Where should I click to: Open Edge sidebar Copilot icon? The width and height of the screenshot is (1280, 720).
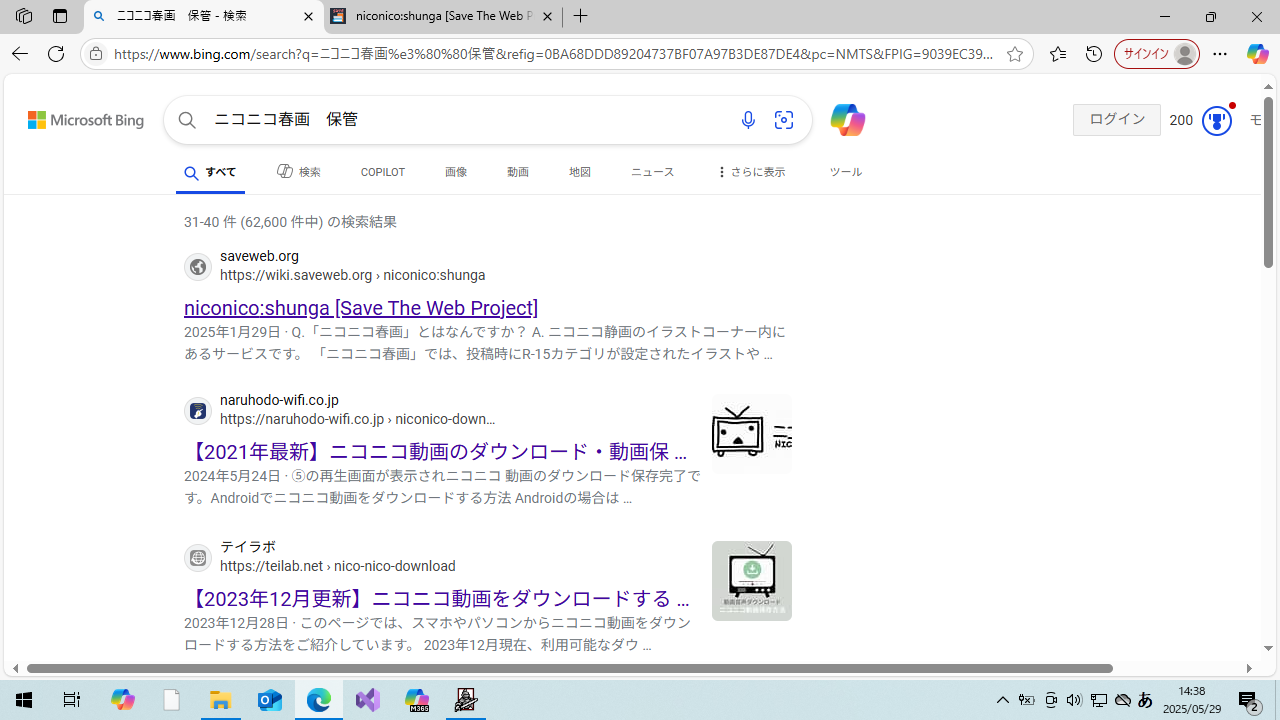(1257, 54)
